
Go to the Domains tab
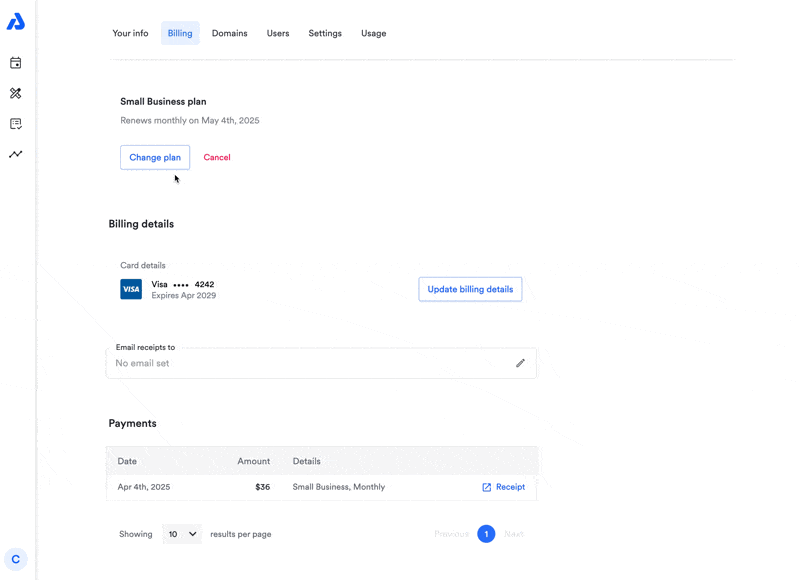[230, 33]
